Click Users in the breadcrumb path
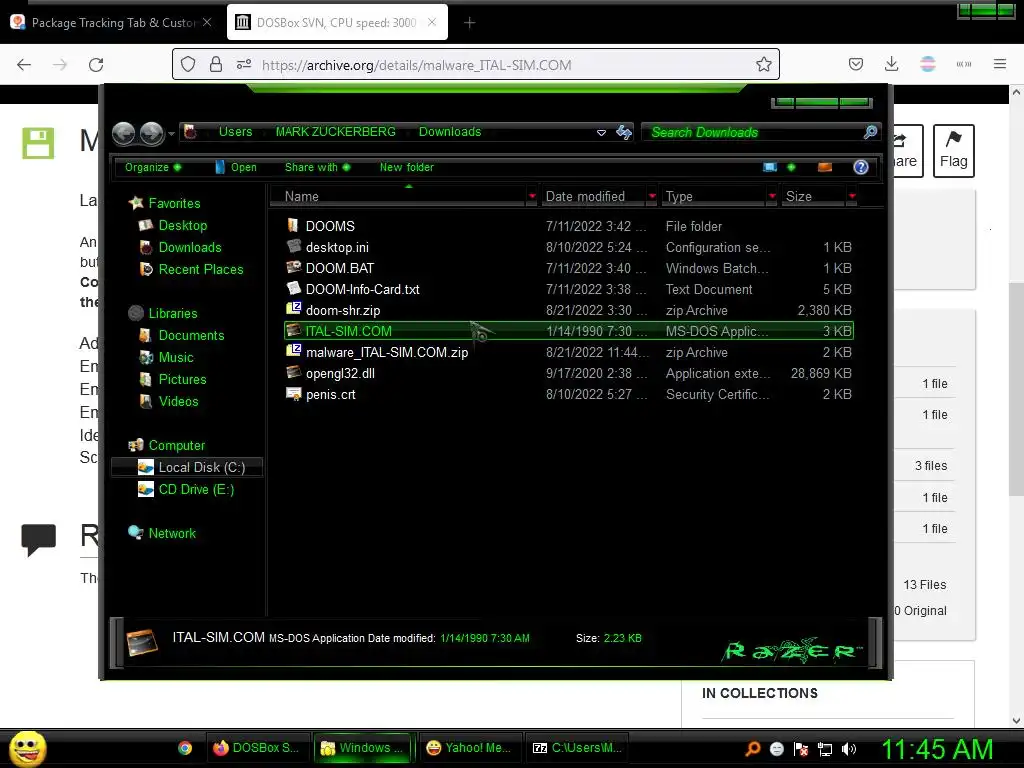1024x768 pixels. 235,132
